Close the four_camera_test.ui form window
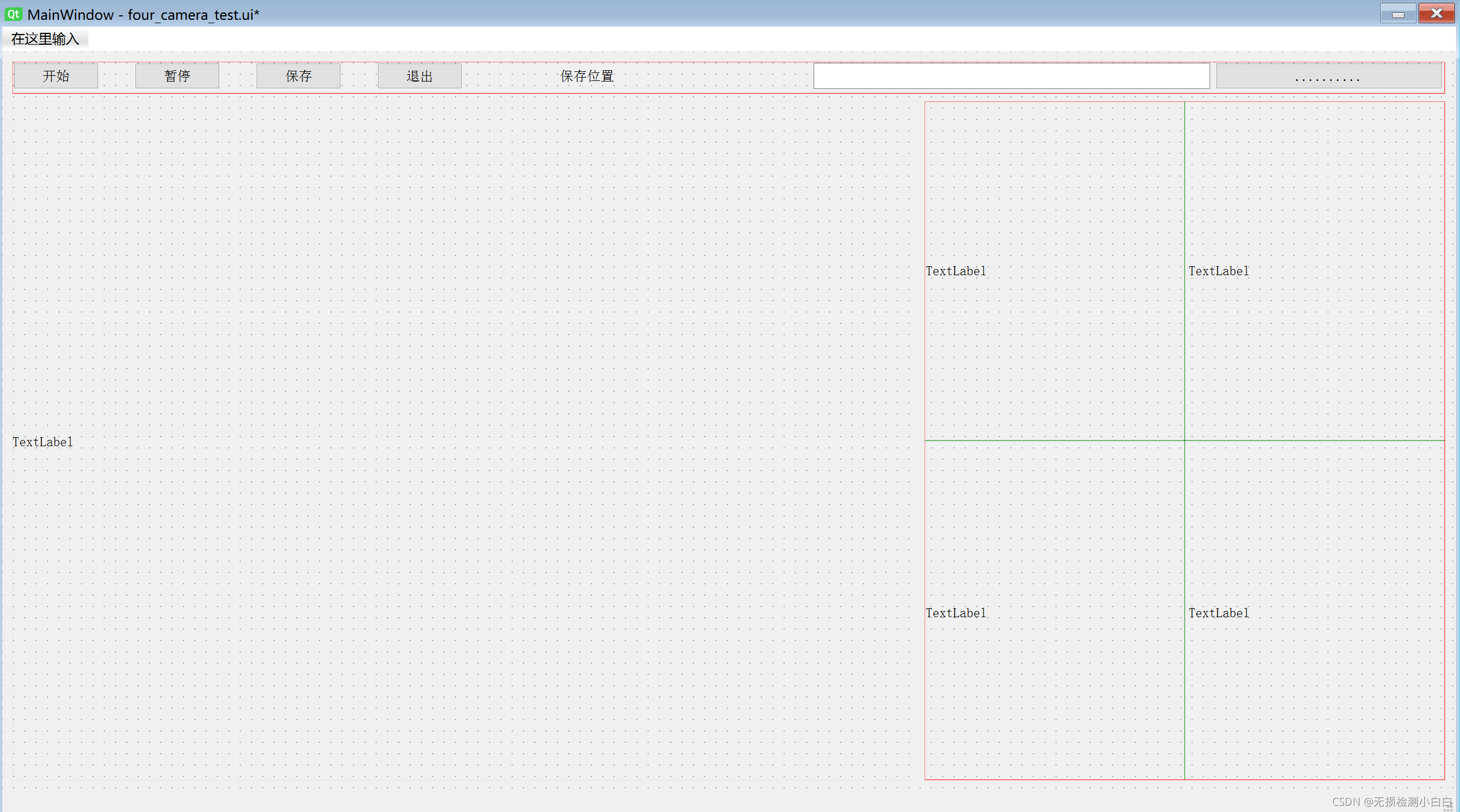1460x812 pixels. [x=1436, y=14]
